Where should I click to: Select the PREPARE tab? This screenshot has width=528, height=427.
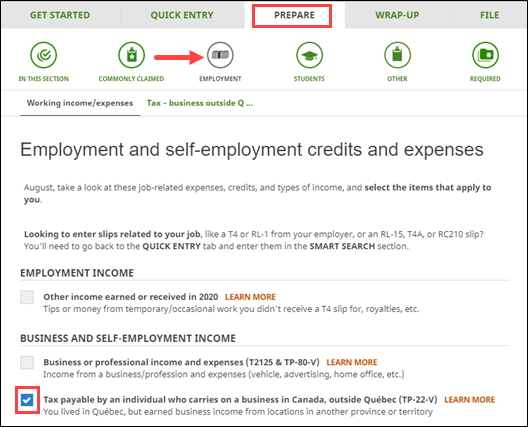tap(294, 15)
